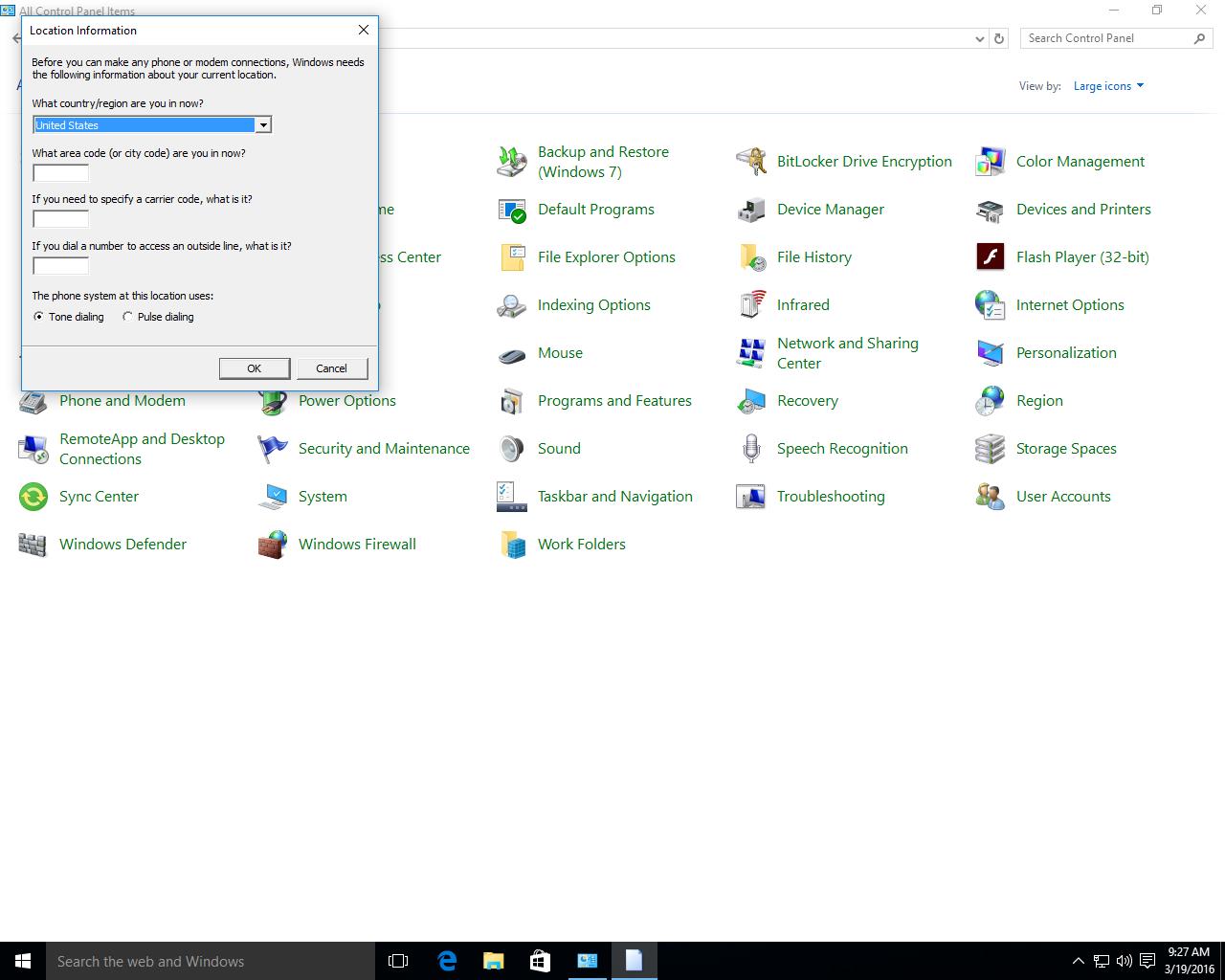Viewport: 1225px width, 980px height.
Task: Show hidden system tray icons
Action: pos(1078,961)
